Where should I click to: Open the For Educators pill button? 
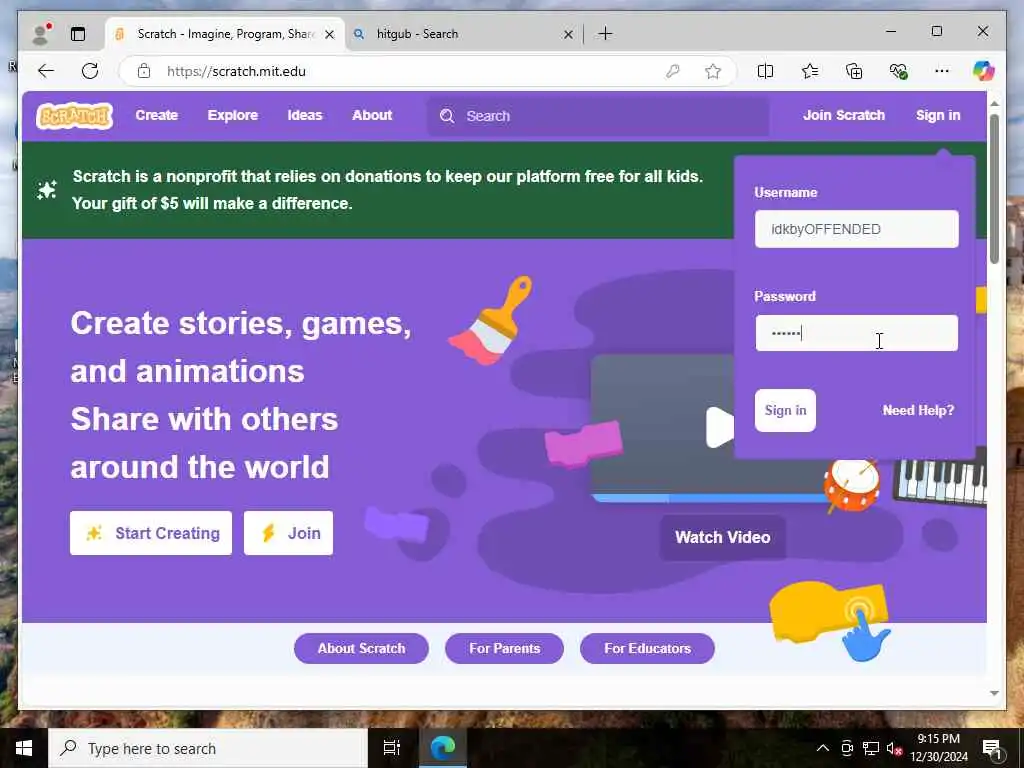(647, 648)
